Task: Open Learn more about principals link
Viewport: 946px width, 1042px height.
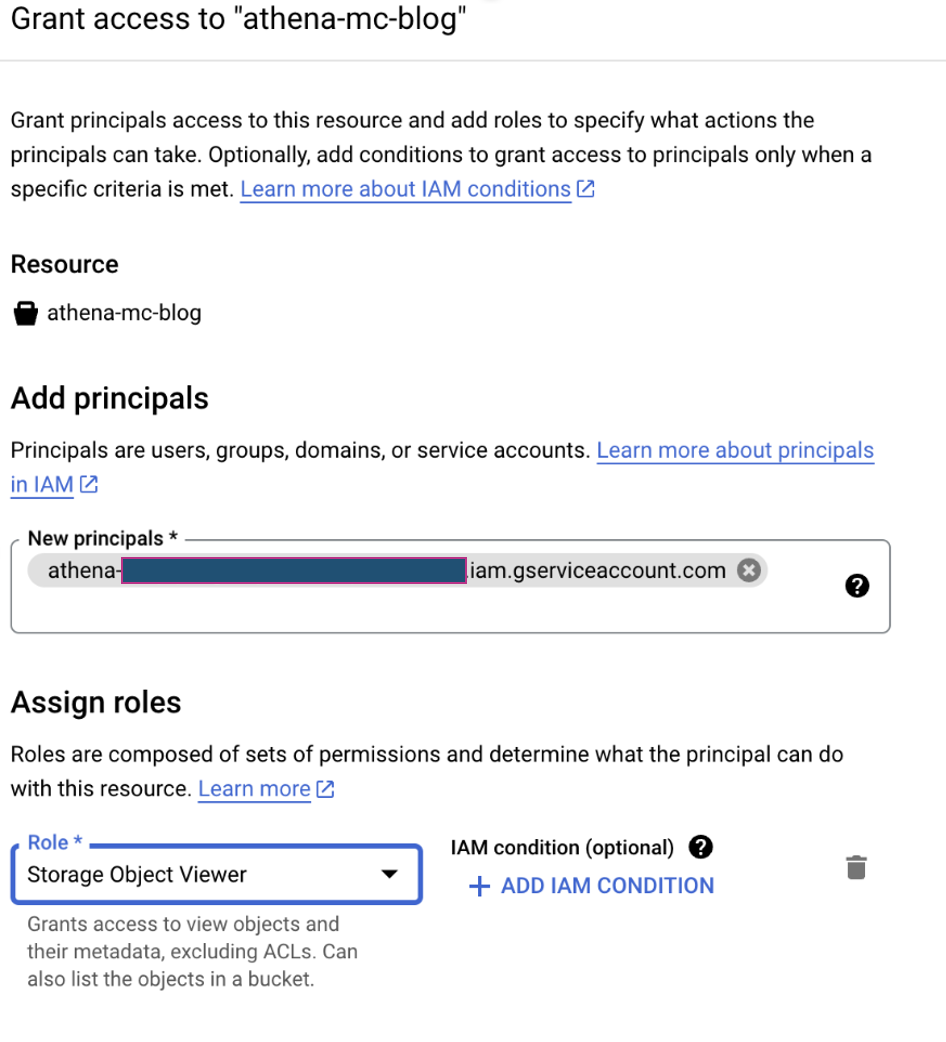Action: click(735, 450)
